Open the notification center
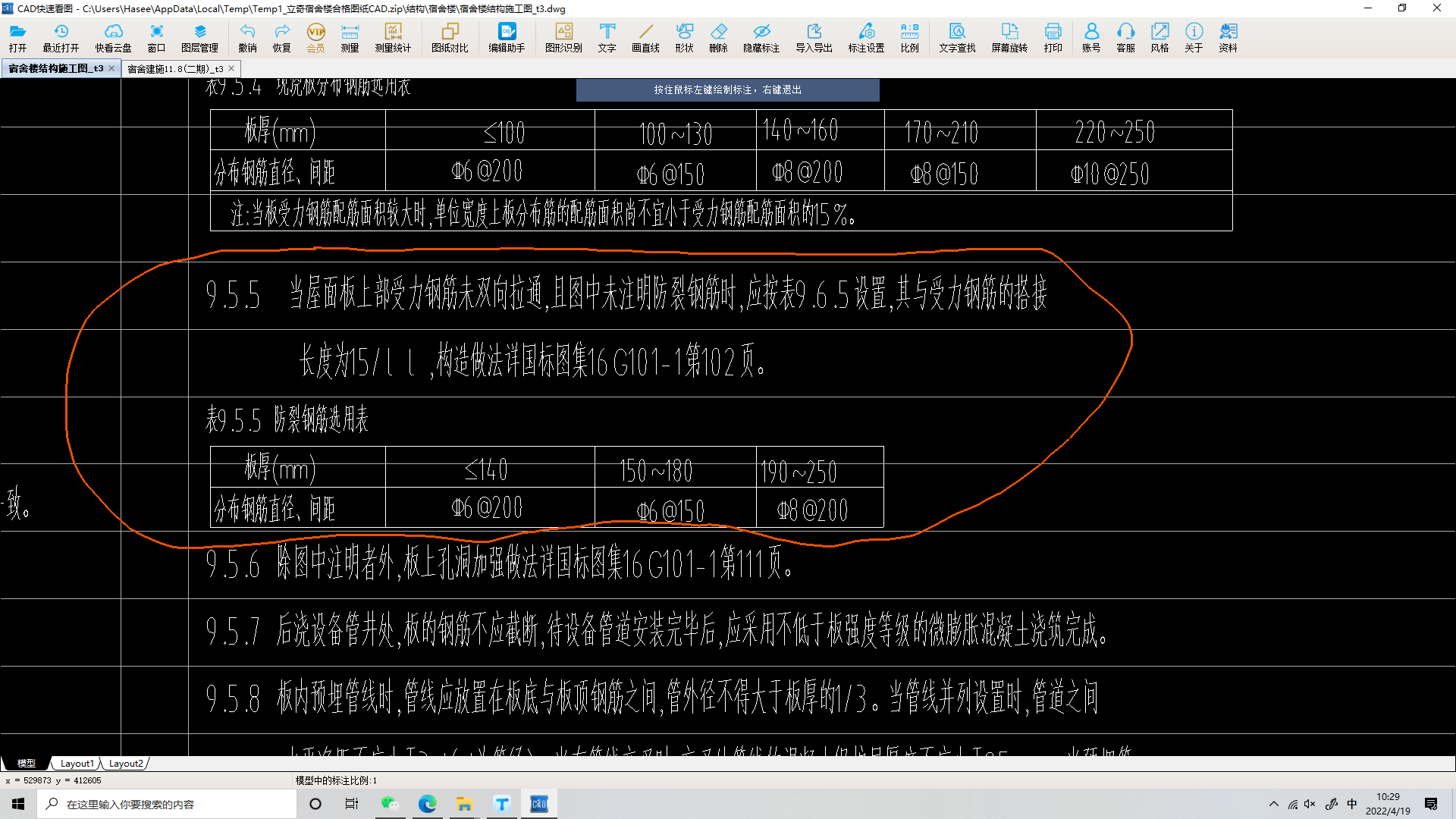The height and width of the screenshot is (819, 1456). click(1431, 804)
